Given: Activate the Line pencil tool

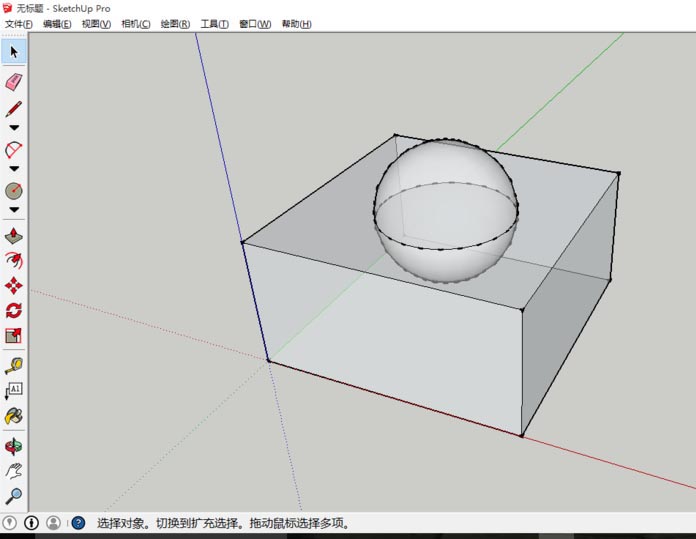Looking at the screenshot, I should 14,108.
